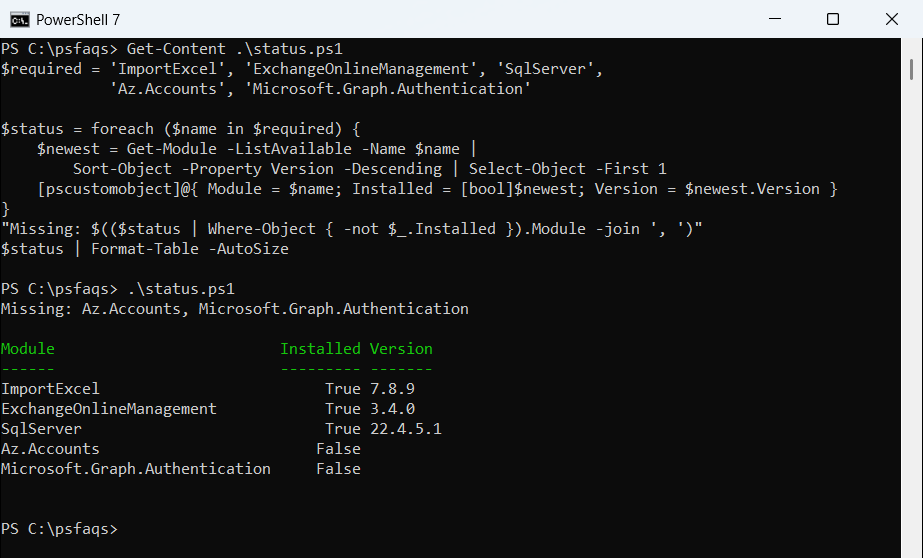Click 'ImportExcel' in the output table
This screenshot has width=923, height=558.
point(50,389)
